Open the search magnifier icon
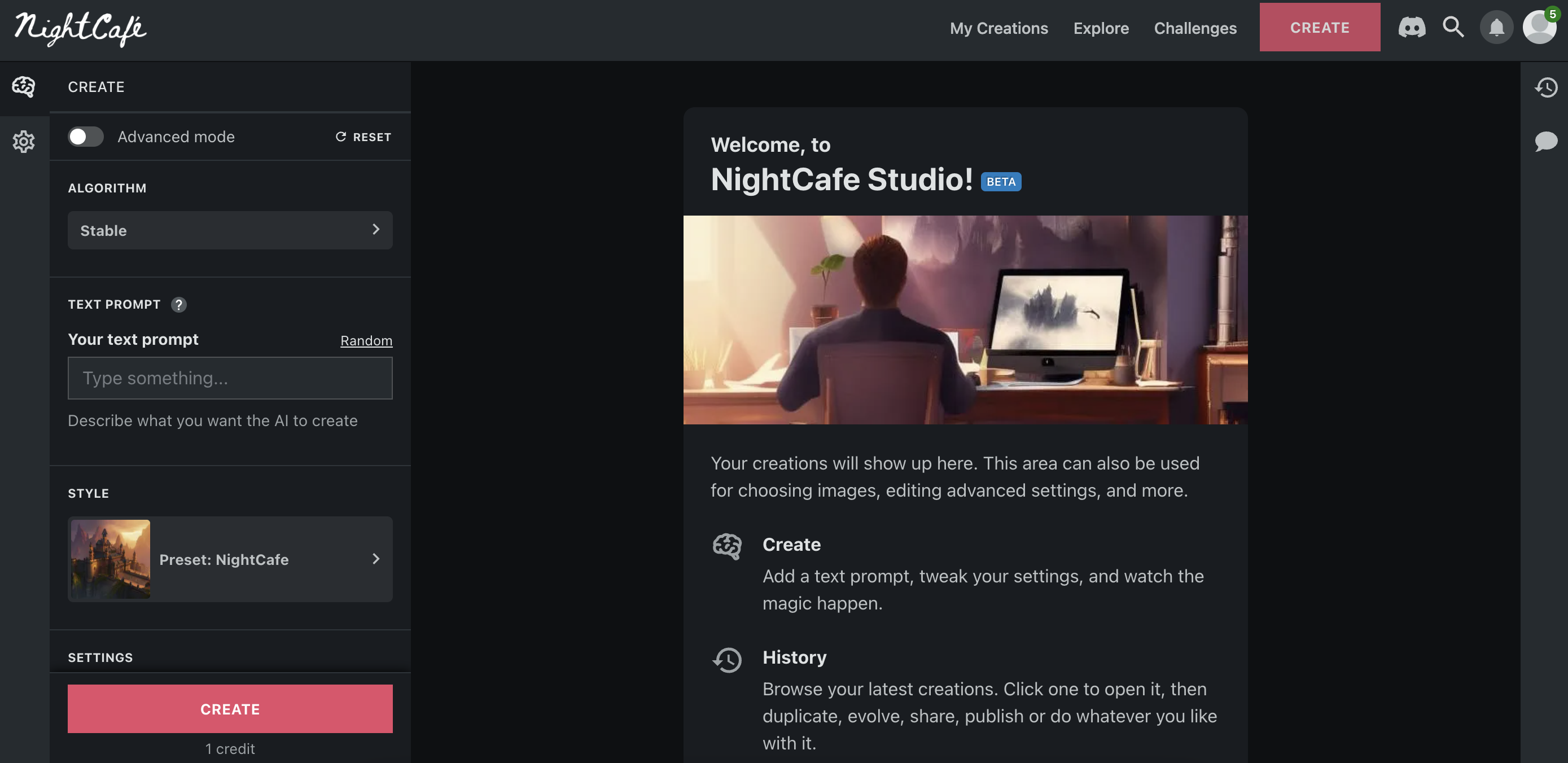 click(x=1453, y=28)
